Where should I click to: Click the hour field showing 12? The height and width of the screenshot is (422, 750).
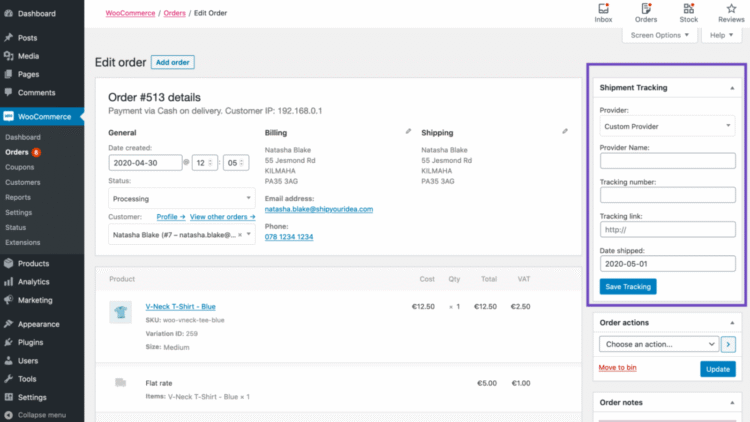pyautogui.click(x=205, y=163)
